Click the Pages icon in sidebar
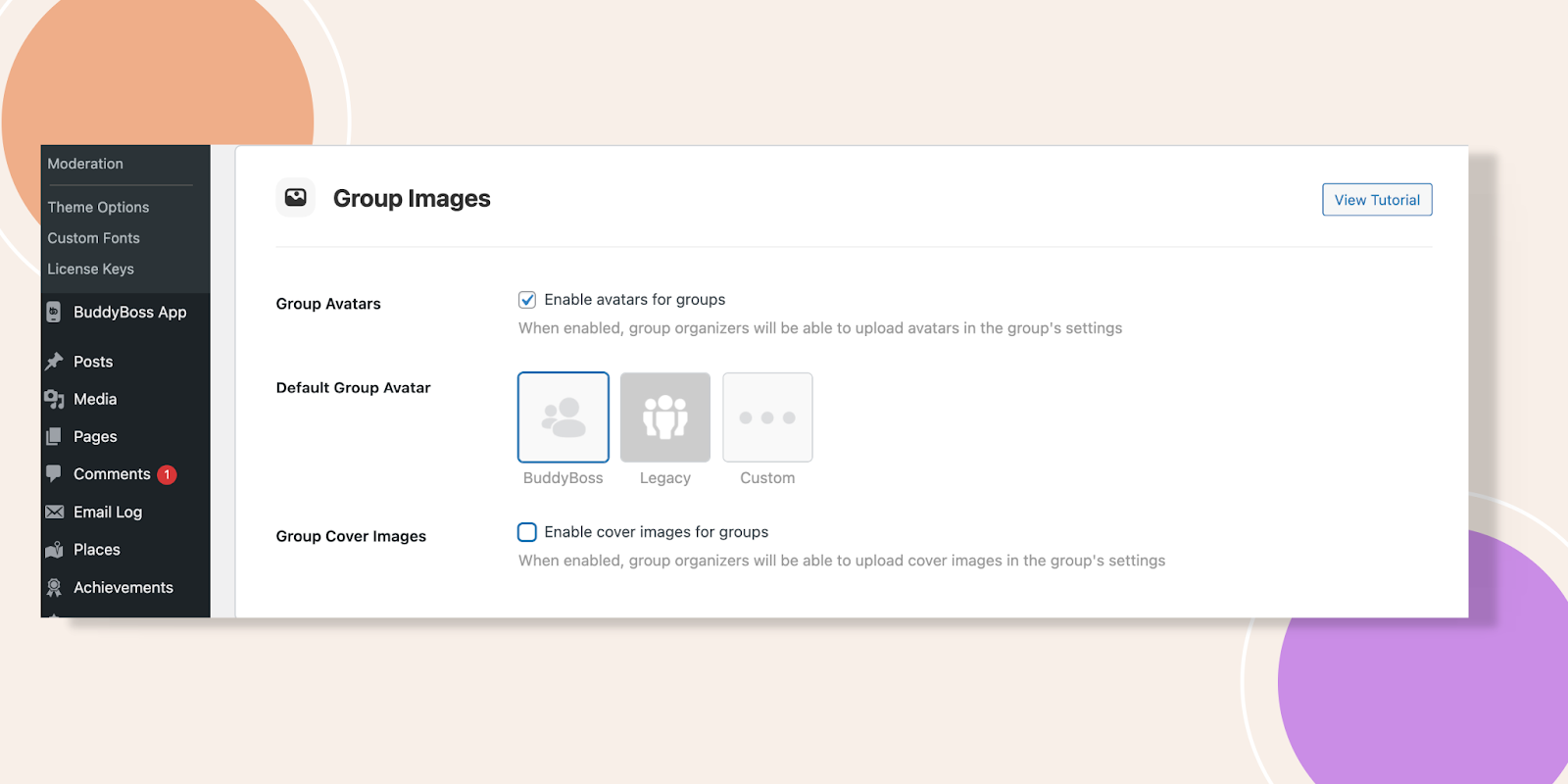The width and height of the screenshot is (1568, 784). (54, 436)
